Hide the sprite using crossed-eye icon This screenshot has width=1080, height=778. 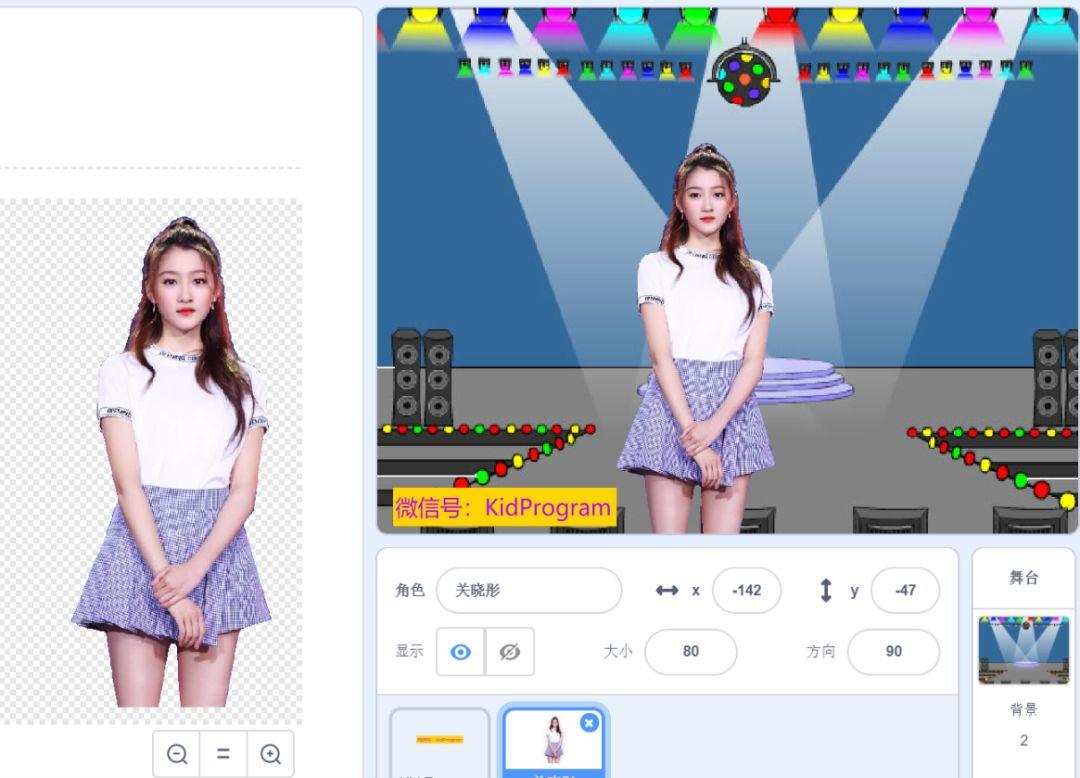[509, 652]
